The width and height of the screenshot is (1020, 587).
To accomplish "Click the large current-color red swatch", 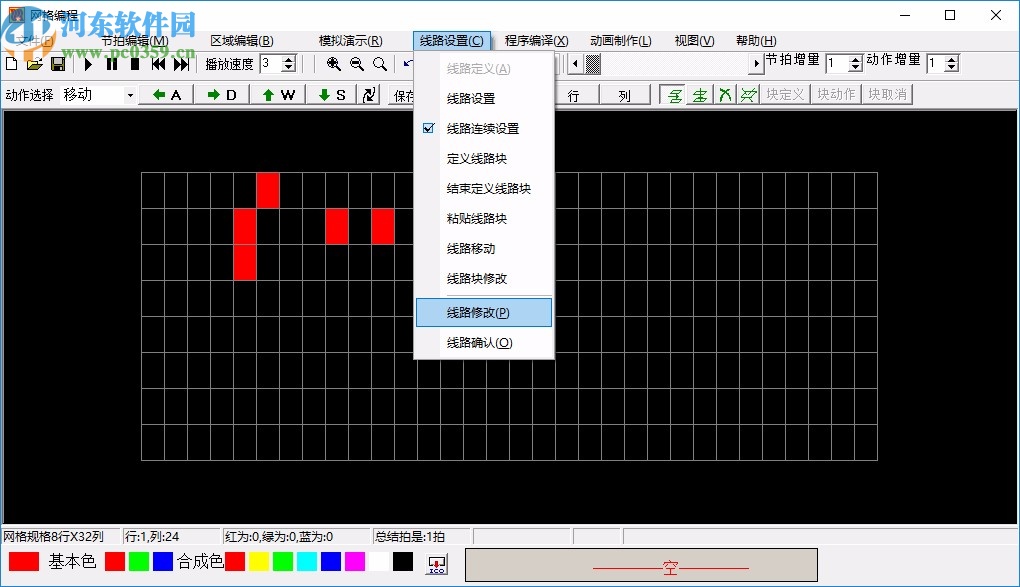I will point(24,562).
